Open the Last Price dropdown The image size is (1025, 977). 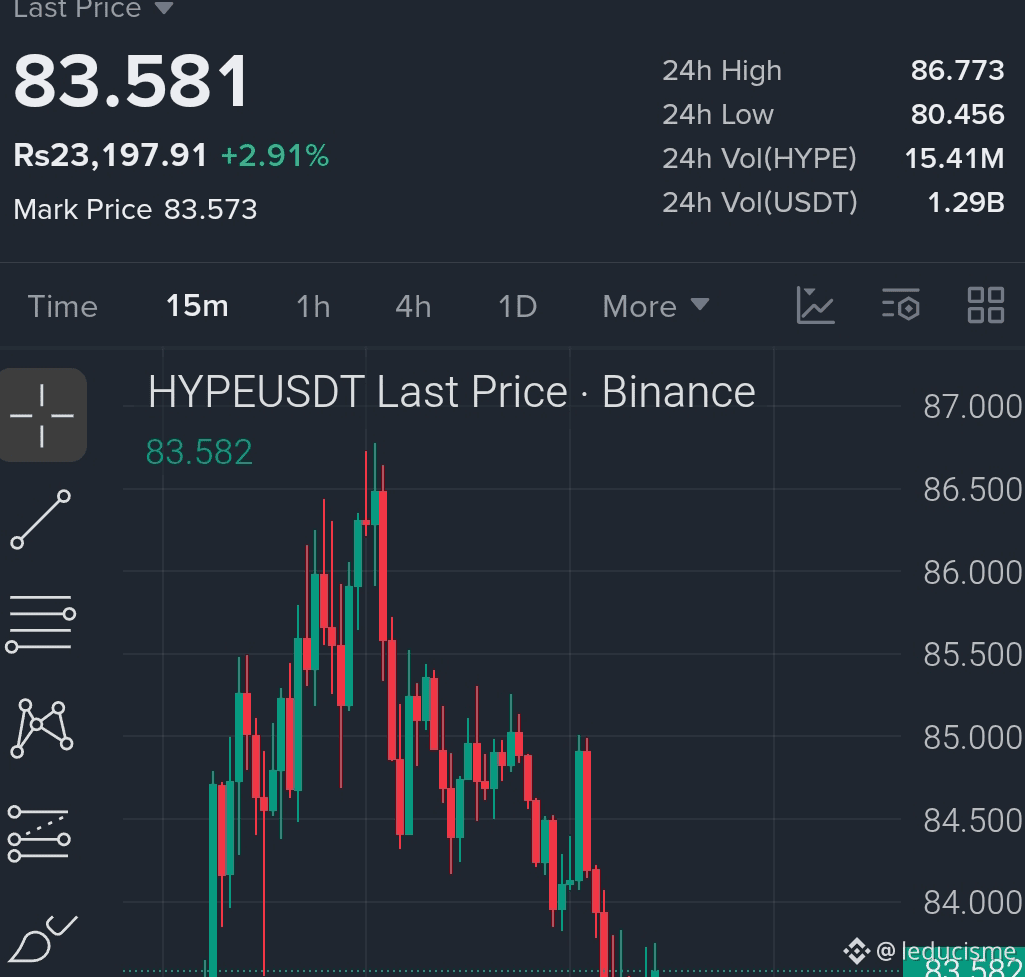pyautogui.click(x=93, y=8)
